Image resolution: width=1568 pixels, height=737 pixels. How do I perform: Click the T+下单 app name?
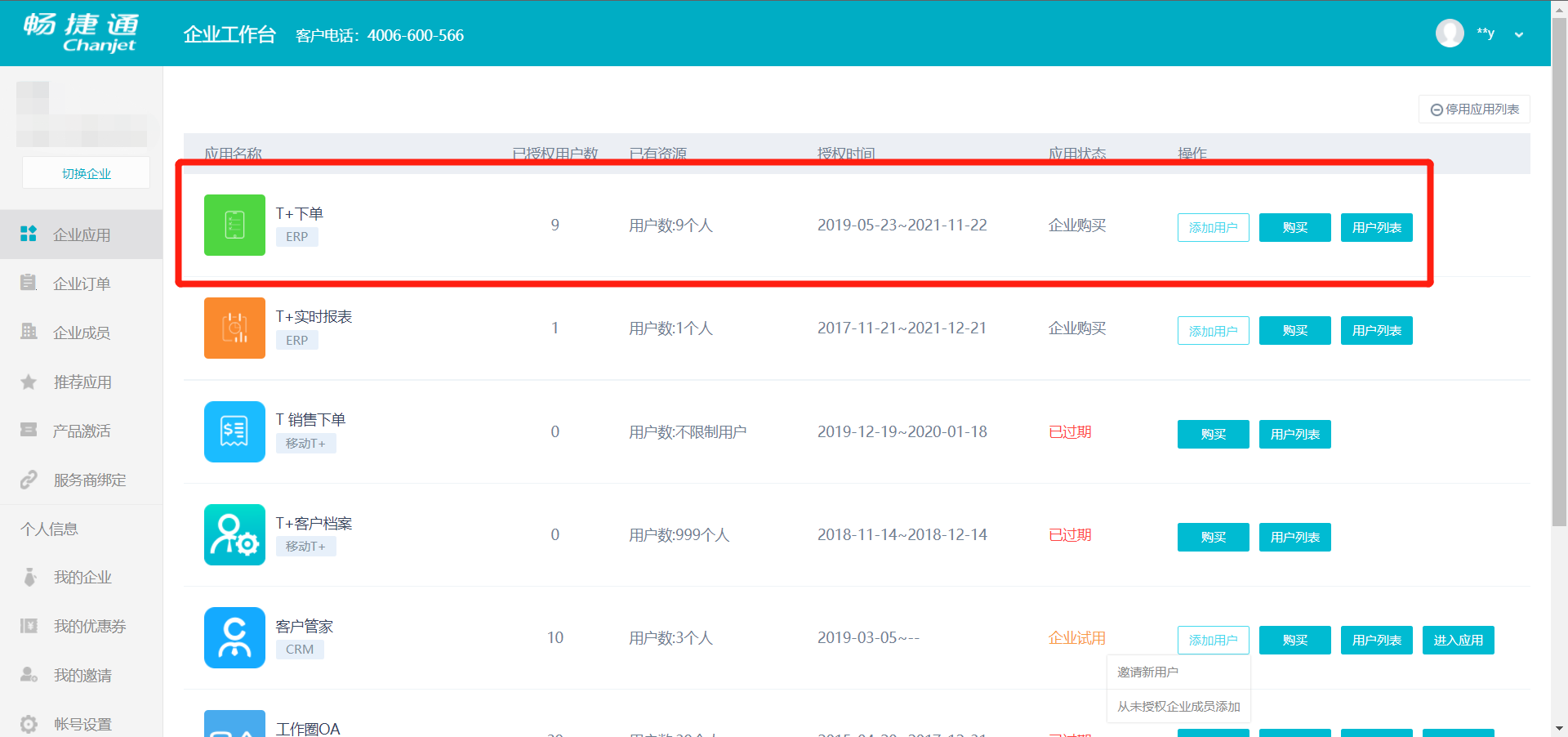coord(299,213)
